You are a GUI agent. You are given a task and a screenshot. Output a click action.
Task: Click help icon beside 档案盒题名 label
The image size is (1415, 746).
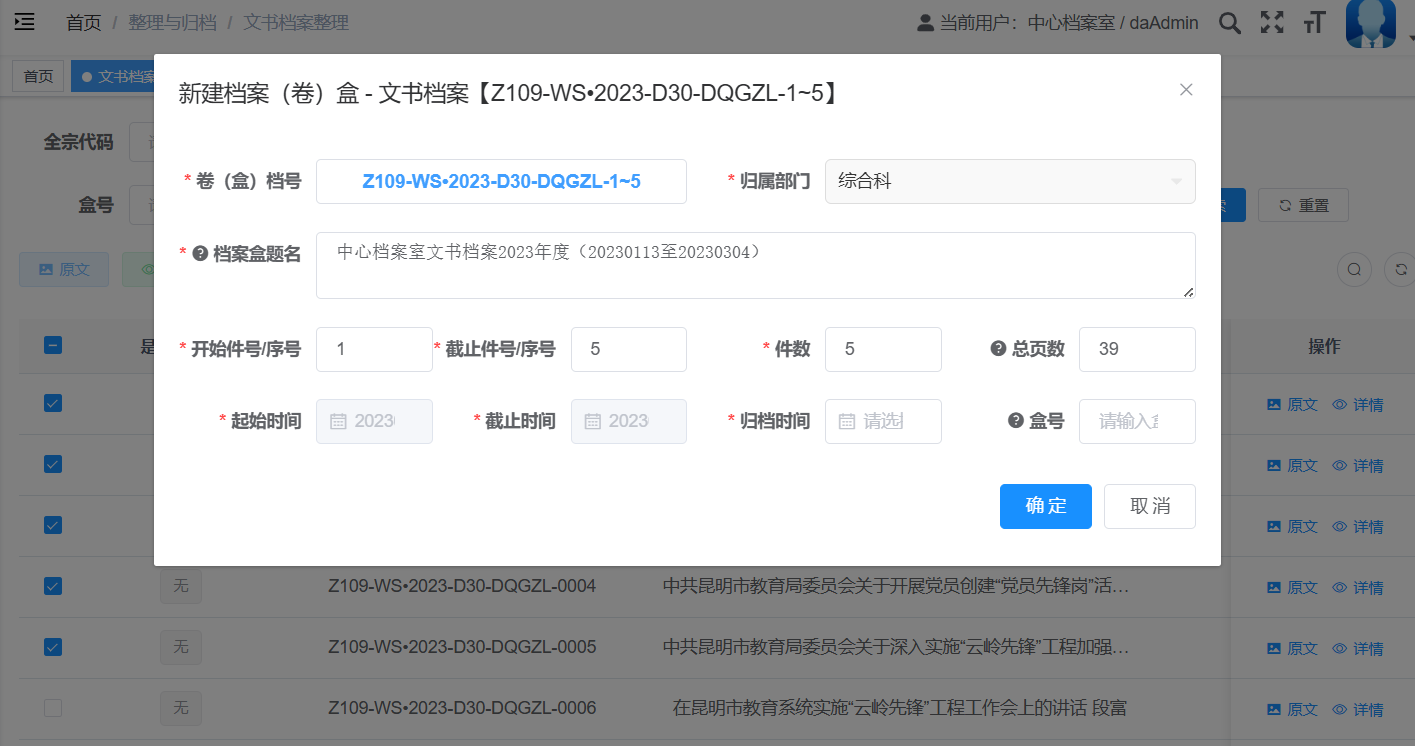pyautogui.click(x=200, y=254)
